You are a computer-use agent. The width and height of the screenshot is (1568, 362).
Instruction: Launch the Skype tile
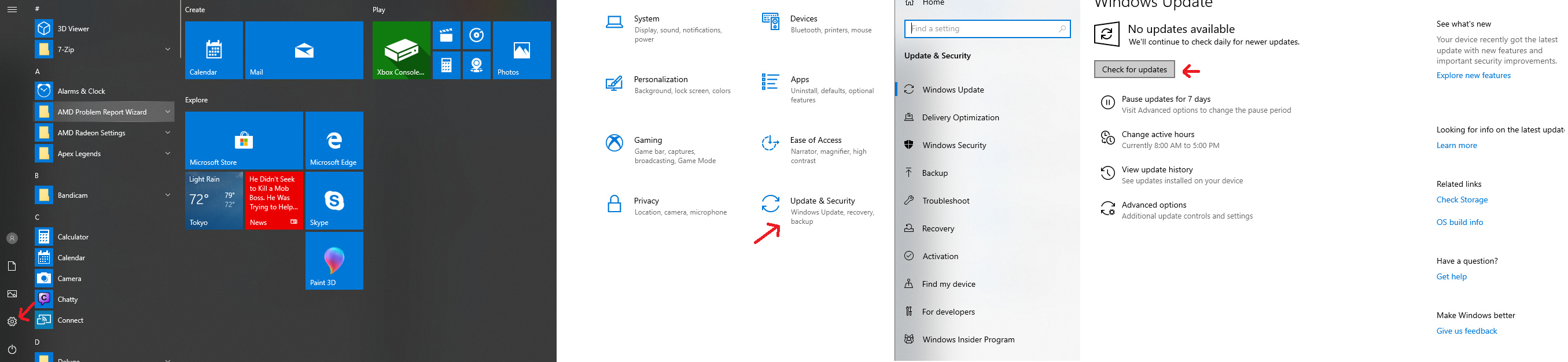(334, 200)
